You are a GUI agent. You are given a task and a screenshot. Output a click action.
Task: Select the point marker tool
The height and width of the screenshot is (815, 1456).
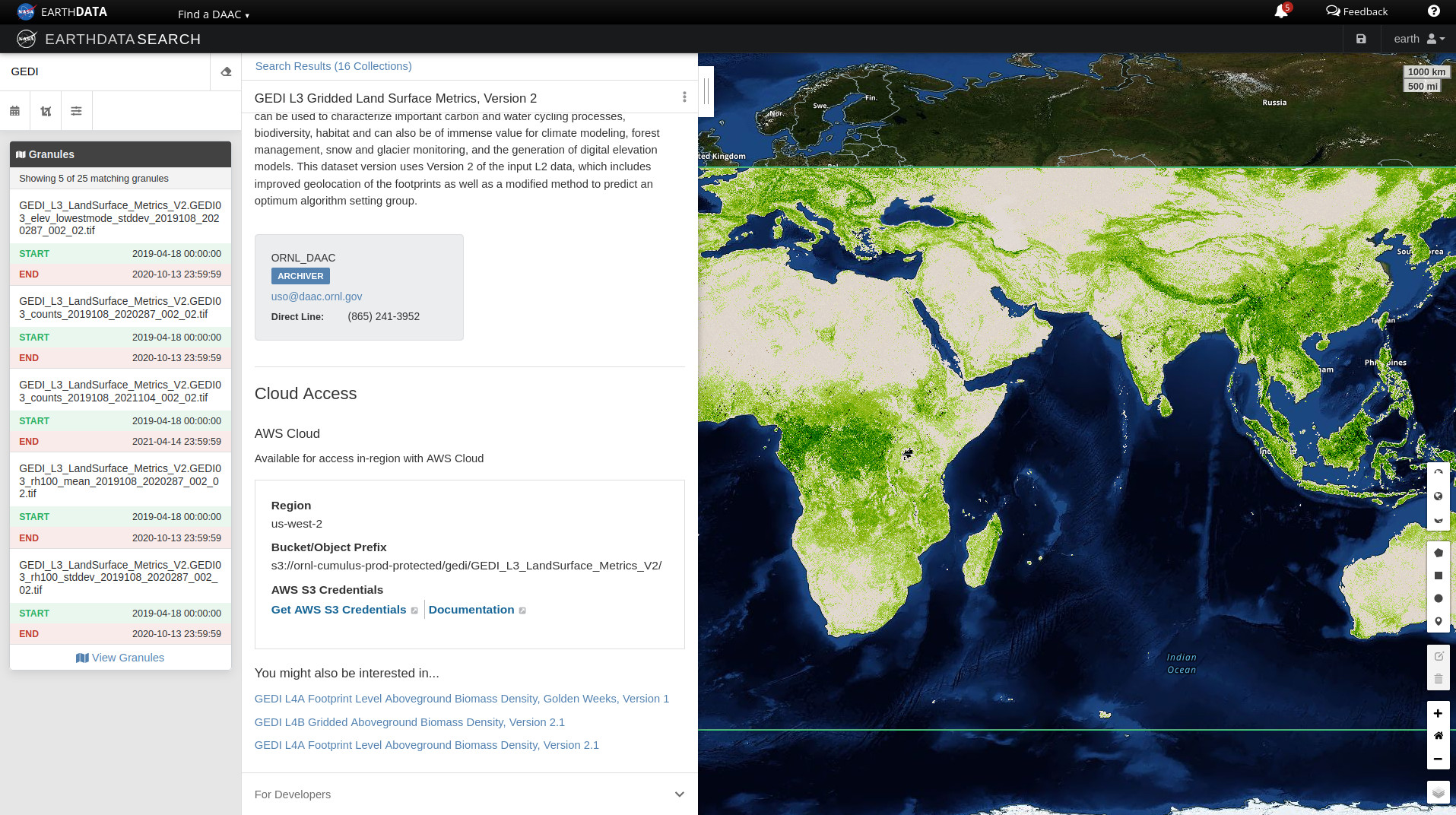1438,621
